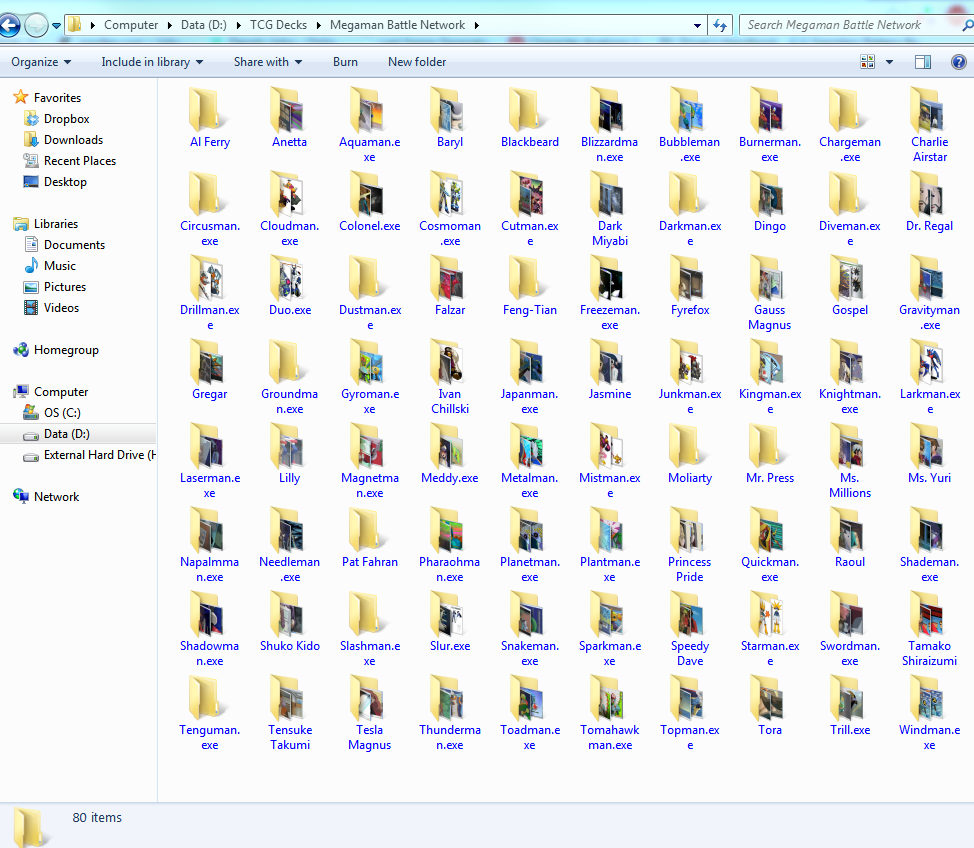Open the Trill.exe folder
974x848 pixels.
coord(850,705)
